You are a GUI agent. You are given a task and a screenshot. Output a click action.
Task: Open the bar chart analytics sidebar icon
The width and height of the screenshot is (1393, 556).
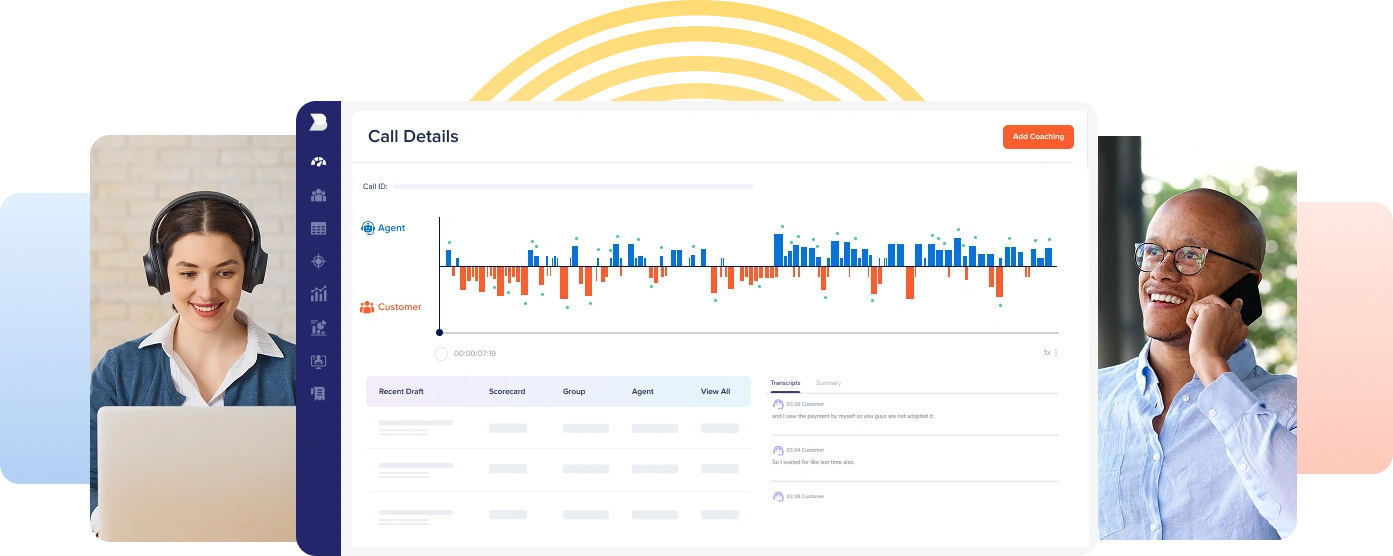point(318,294)
